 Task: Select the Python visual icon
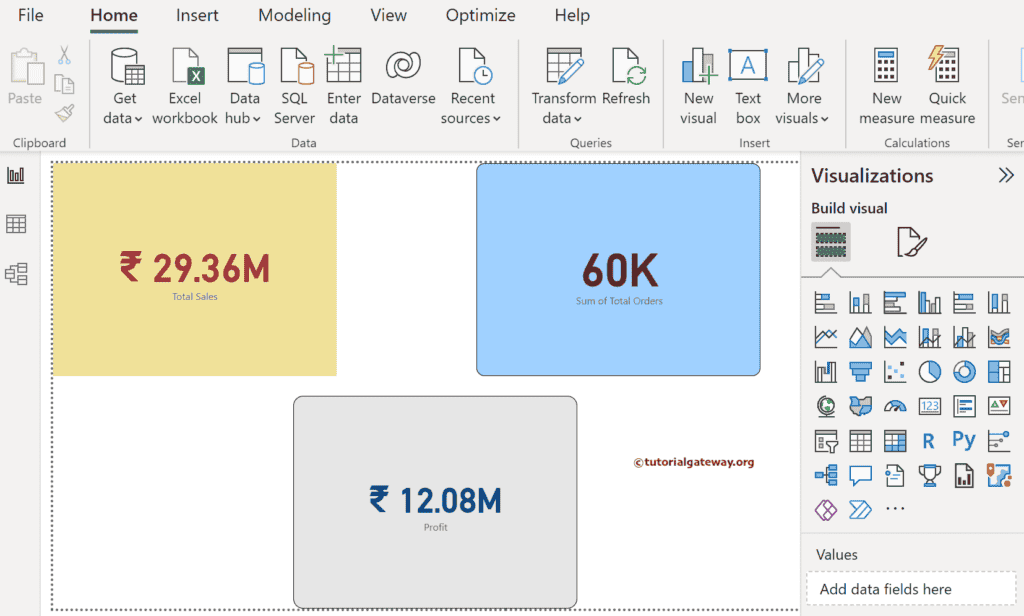click(x=964, y=441)
